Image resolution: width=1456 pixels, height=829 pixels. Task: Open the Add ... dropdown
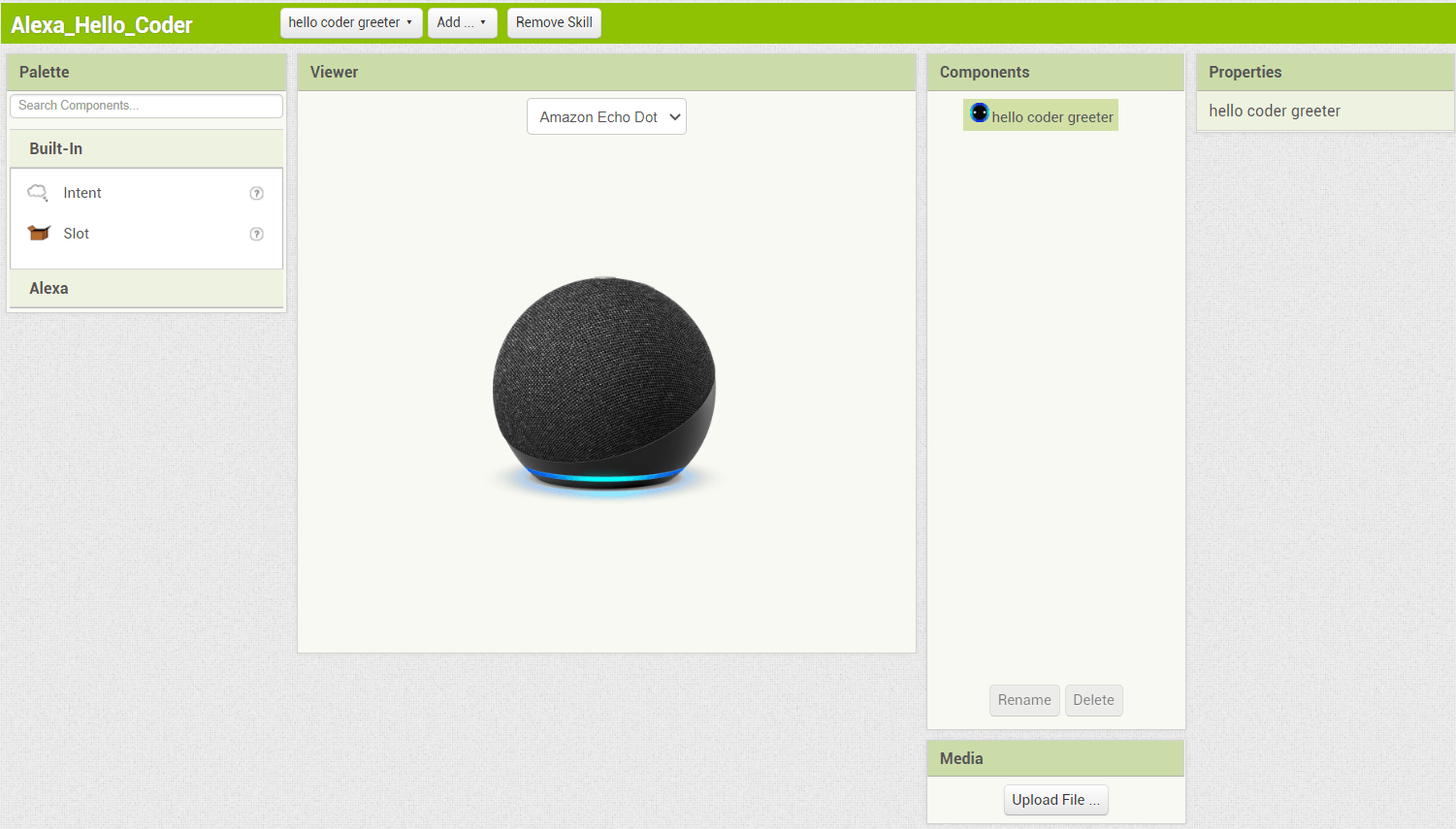pyautogui.click(x=463, y=22)
